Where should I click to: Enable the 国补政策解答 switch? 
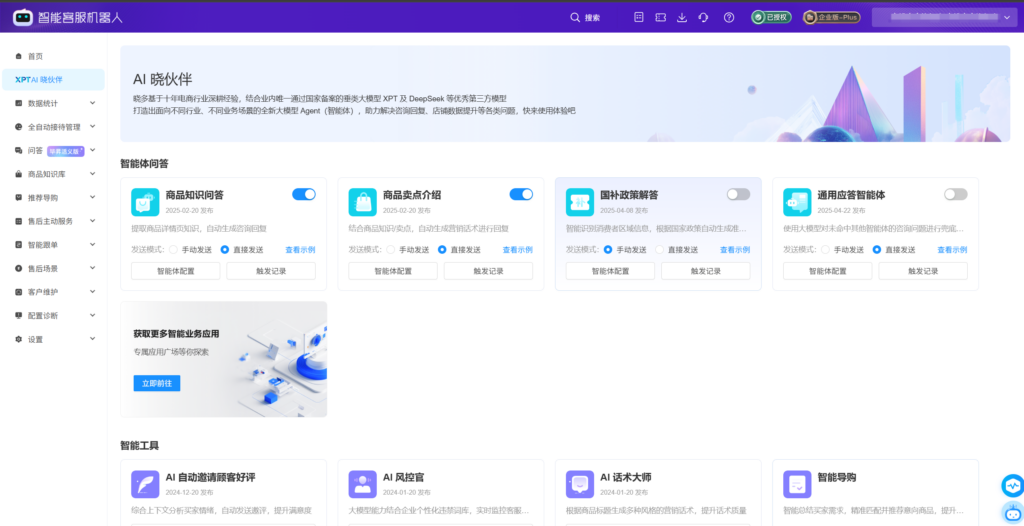pyautogui.click(x=739, y=194)
